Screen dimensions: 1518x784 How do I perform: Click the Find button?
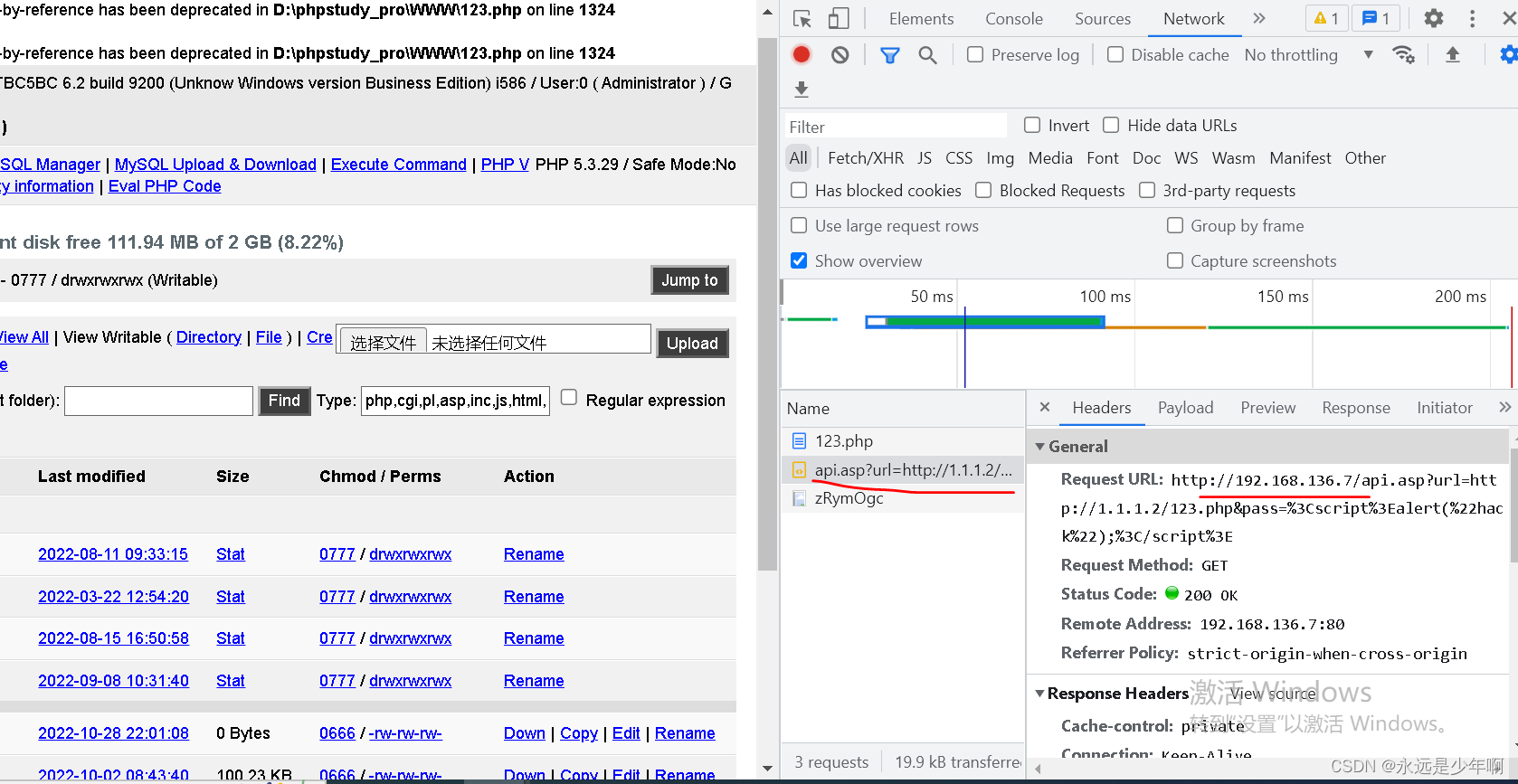click(284, 401)
